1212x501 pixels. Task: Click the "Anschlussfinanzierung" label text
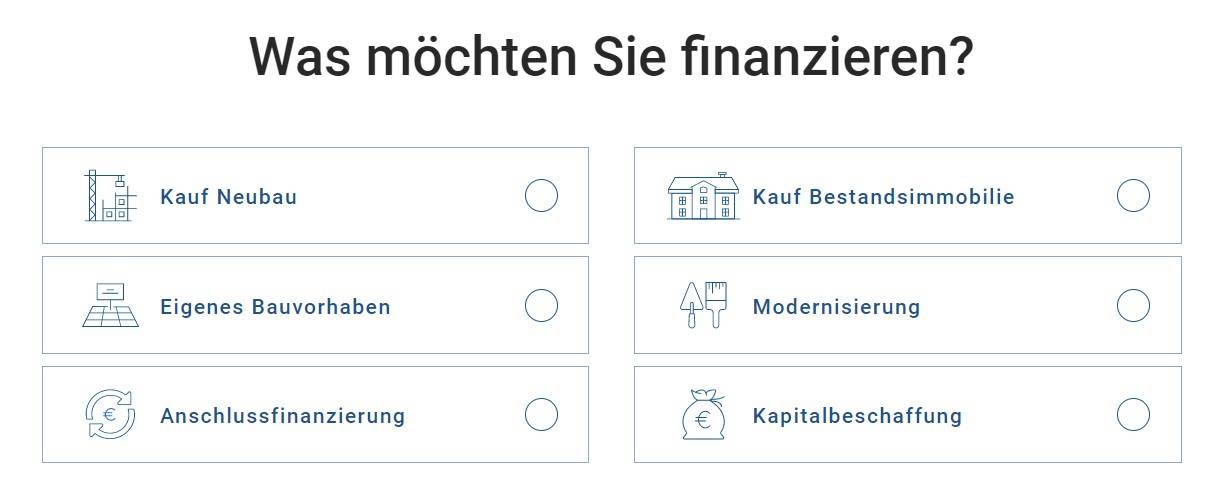pyautogui.click(x=283, y=416)
